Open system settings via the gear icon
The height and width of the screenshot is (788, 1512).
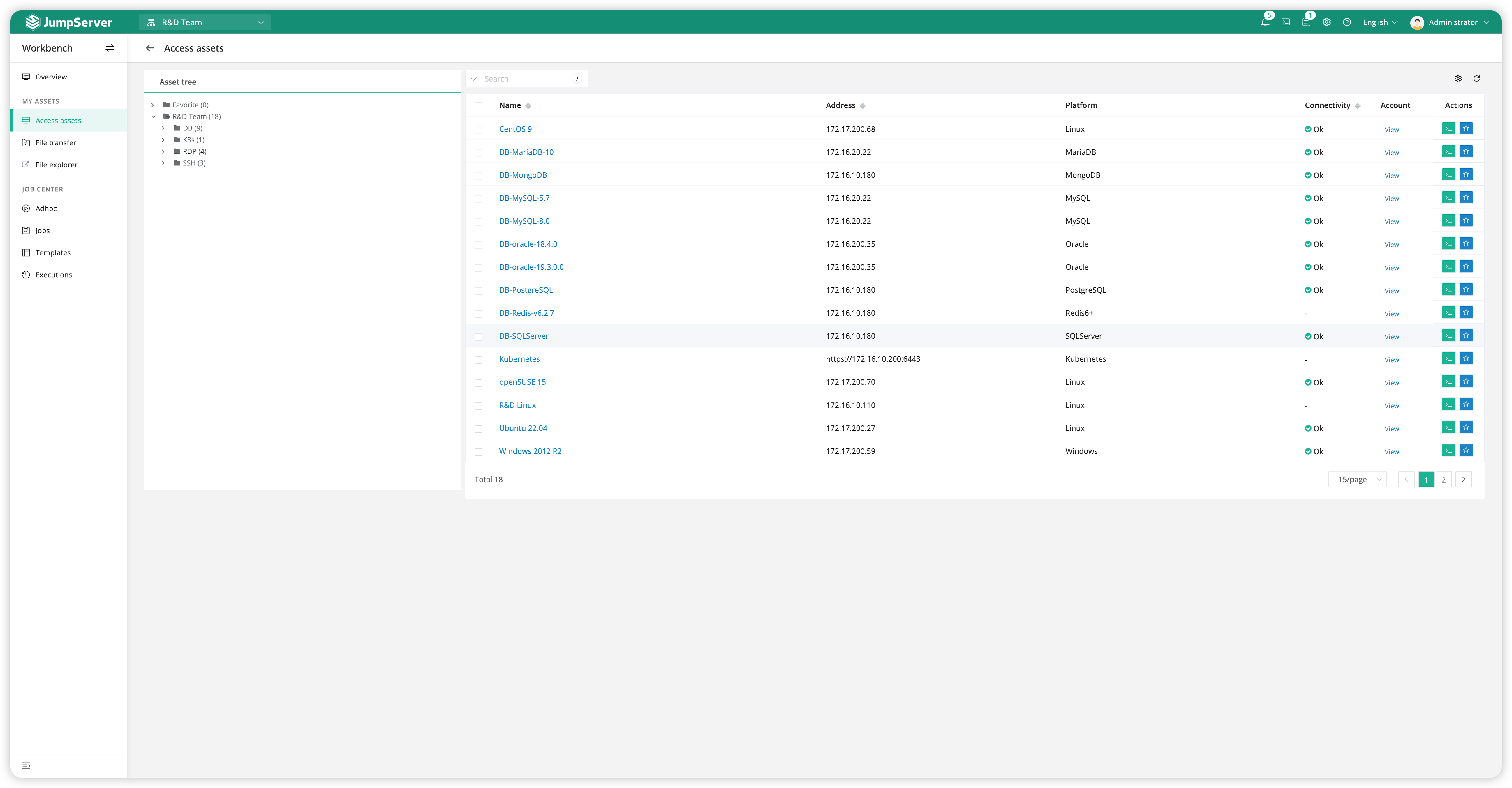(x=1326, y=22)
